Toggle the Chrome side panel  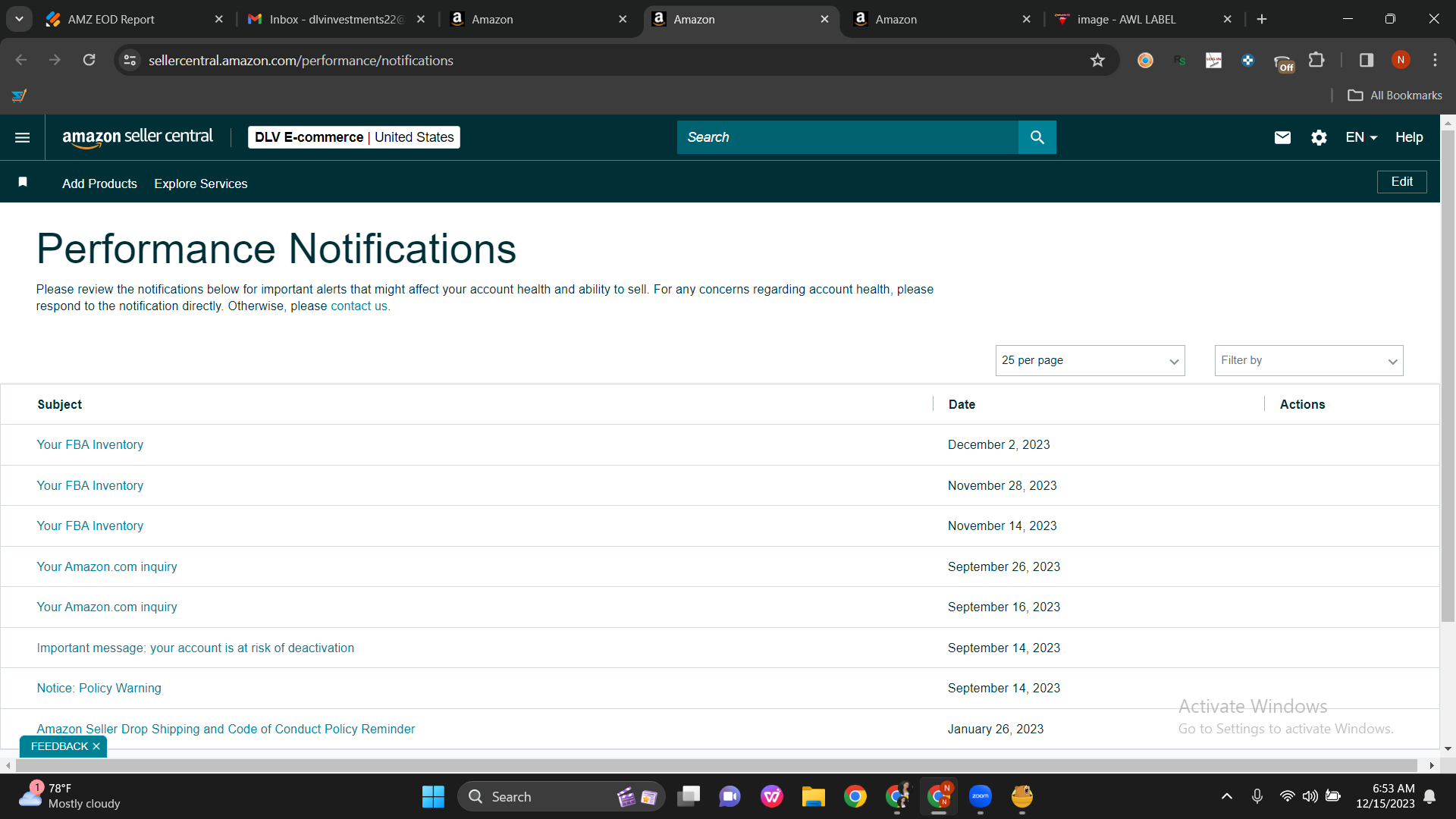[x=1366, y=60]
